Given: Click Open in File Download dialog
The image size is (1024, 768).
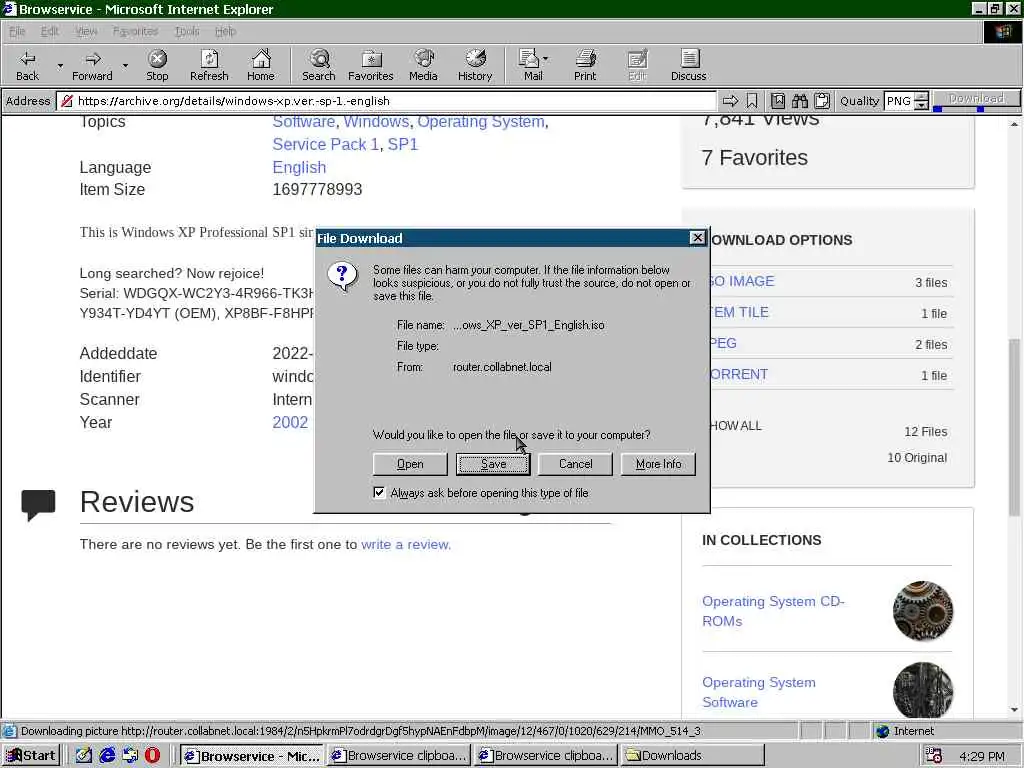Looking at the screenshot, I should (410, 464).
